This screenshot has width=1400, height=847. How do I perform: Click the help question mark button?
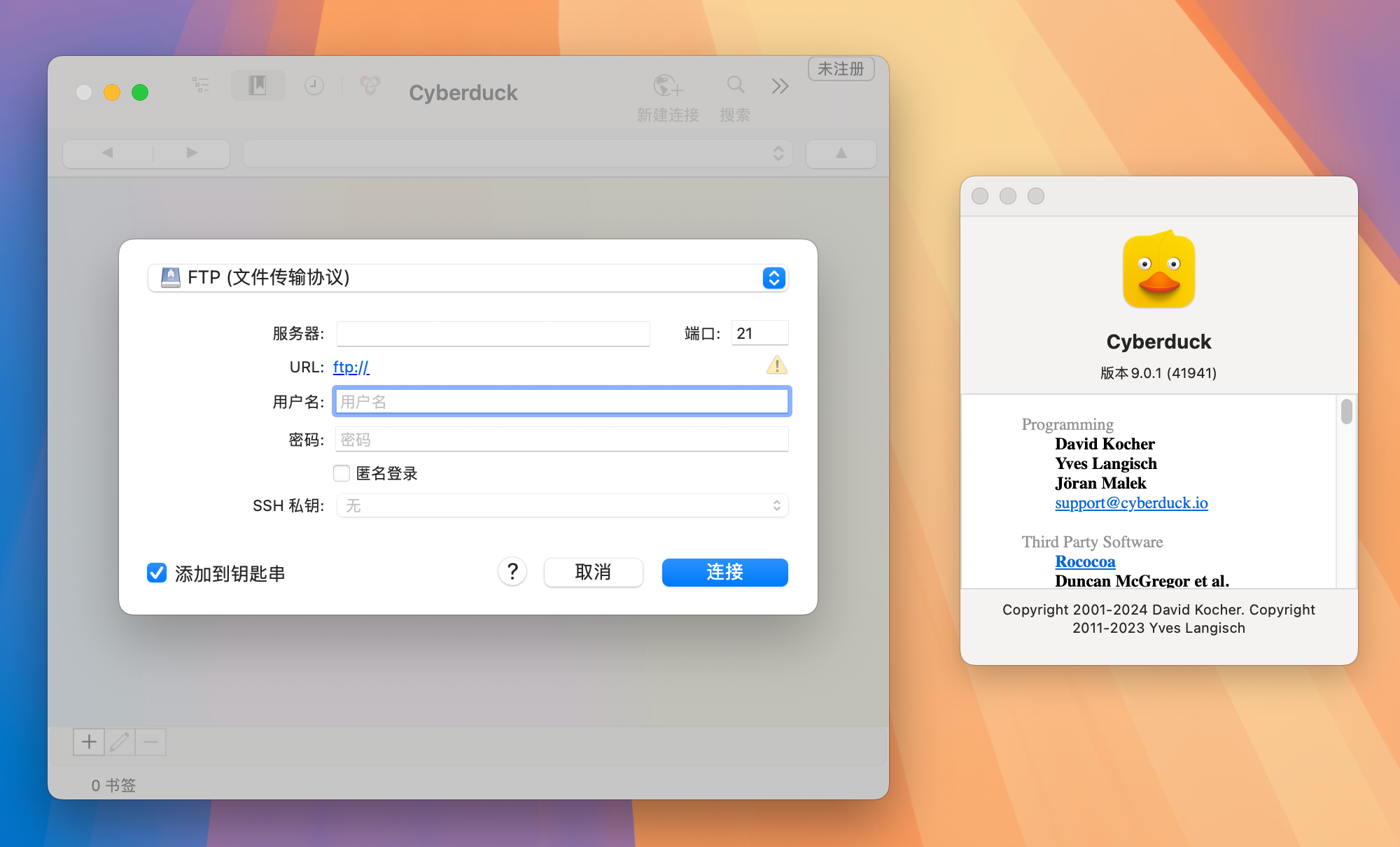click(x=512, y=572)
